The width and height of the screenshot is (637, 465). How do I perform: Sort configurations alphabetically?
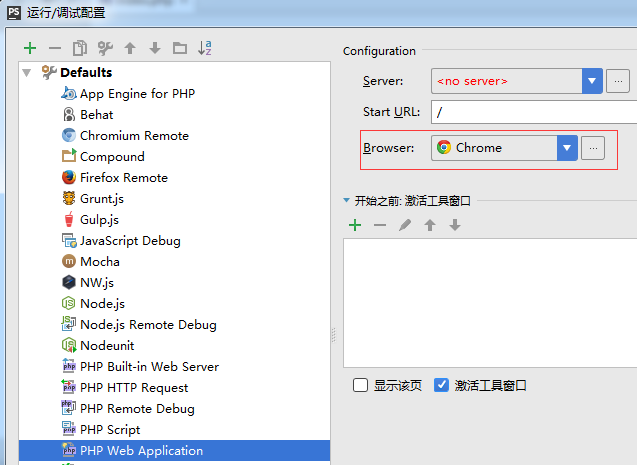pos(205,48)
